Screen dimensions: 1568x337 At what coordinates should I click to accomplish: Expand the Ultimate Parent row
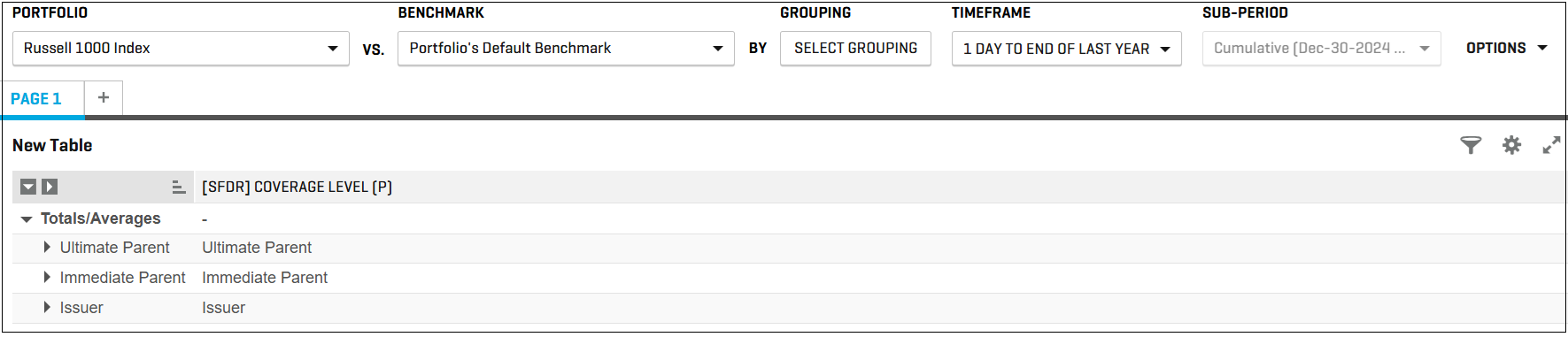coord(47,248)
